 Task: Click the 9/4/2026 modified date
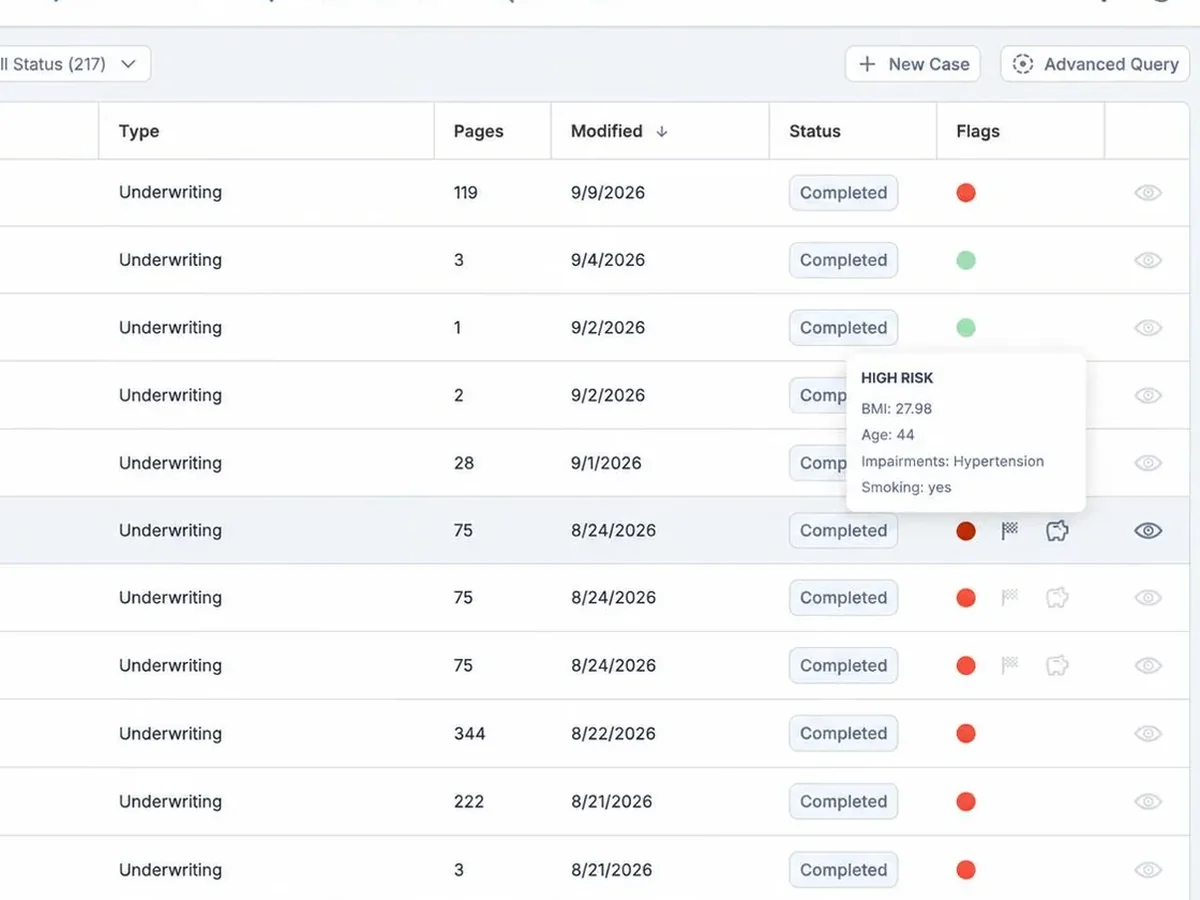[x=607, y=260]
